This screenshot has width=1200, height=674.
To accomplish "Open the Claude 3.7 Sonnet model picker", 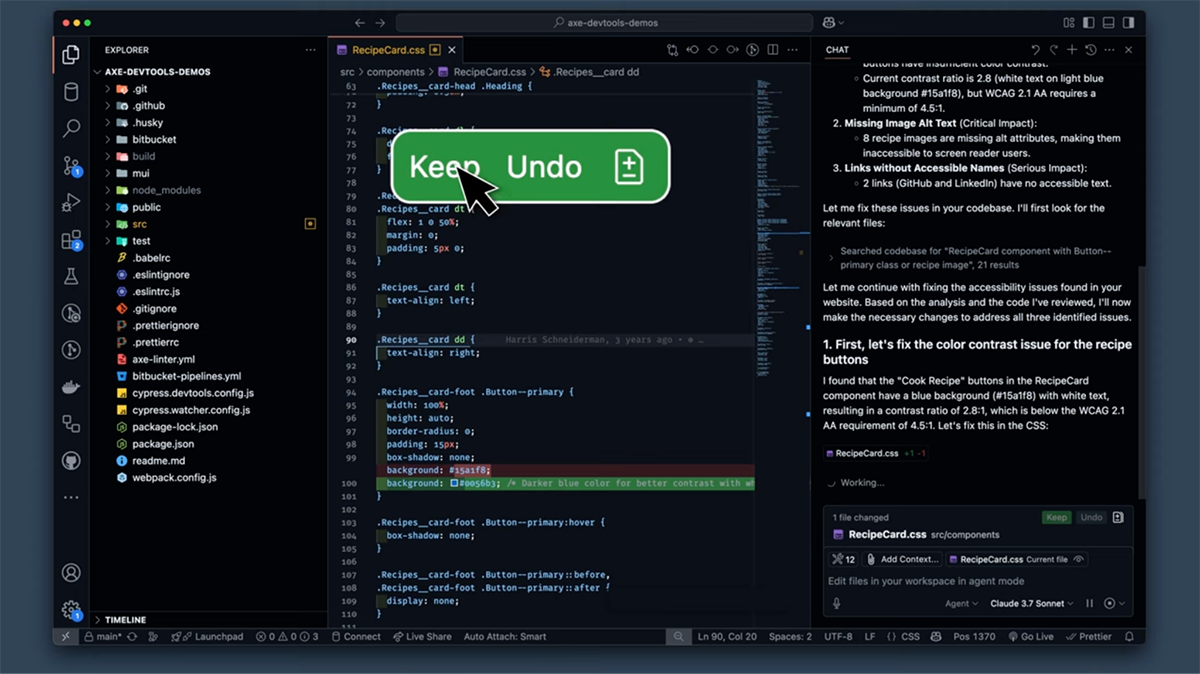I will pyautogui.click(x=1029, y=603).
